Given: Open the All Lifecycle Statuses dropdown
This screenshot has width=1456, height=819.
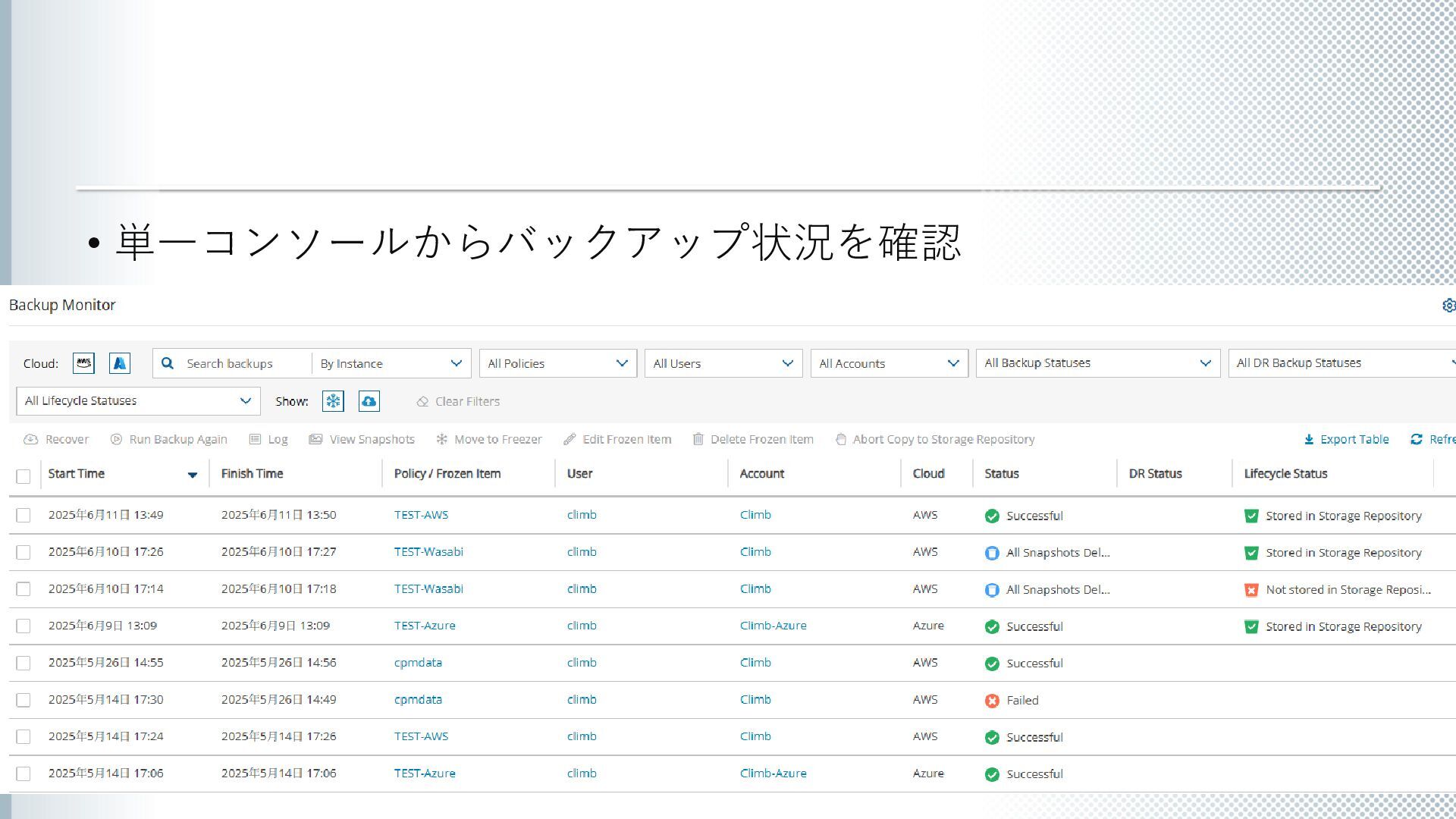Looking at the screenshot, I should coord(138,401).
